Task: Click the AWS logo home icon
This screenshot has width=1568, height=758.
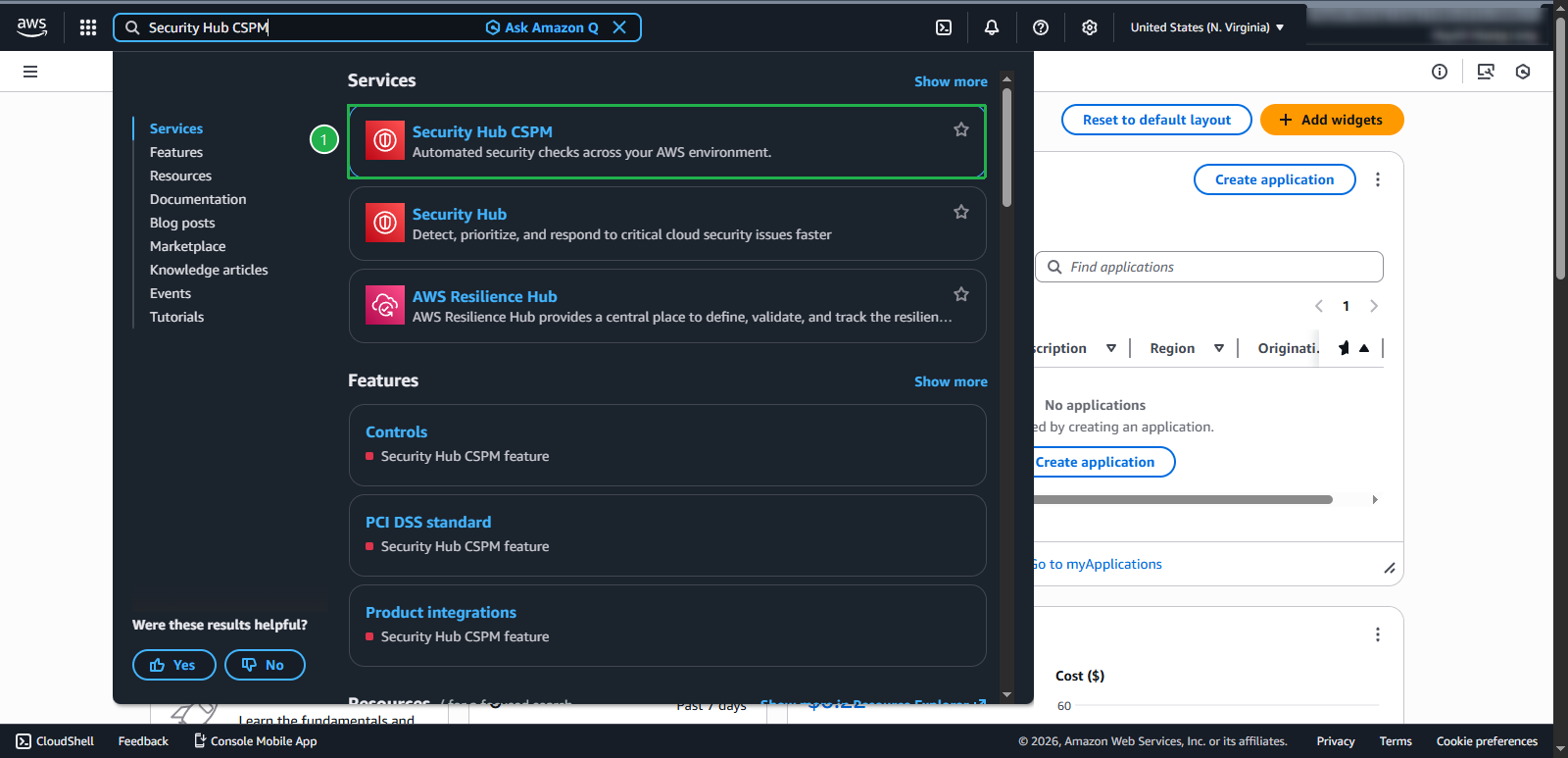Action: click(31, 27)
